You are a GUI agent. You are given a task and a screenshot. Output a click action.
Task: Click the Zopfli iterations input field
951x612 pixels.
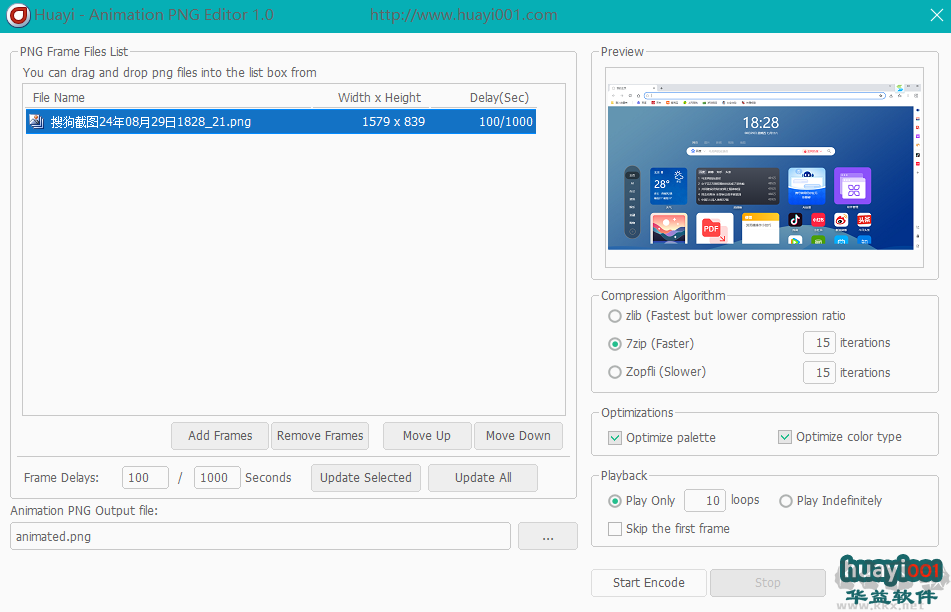[x=819, y=372]
